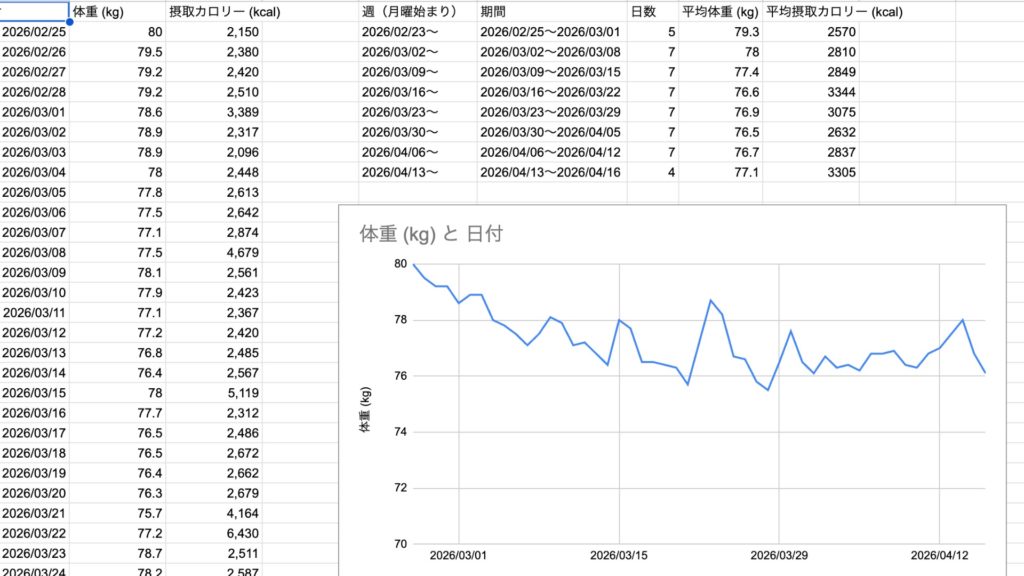
Task: Click period cell 2026/04/13〜2026/04/16
Action: 552,172
